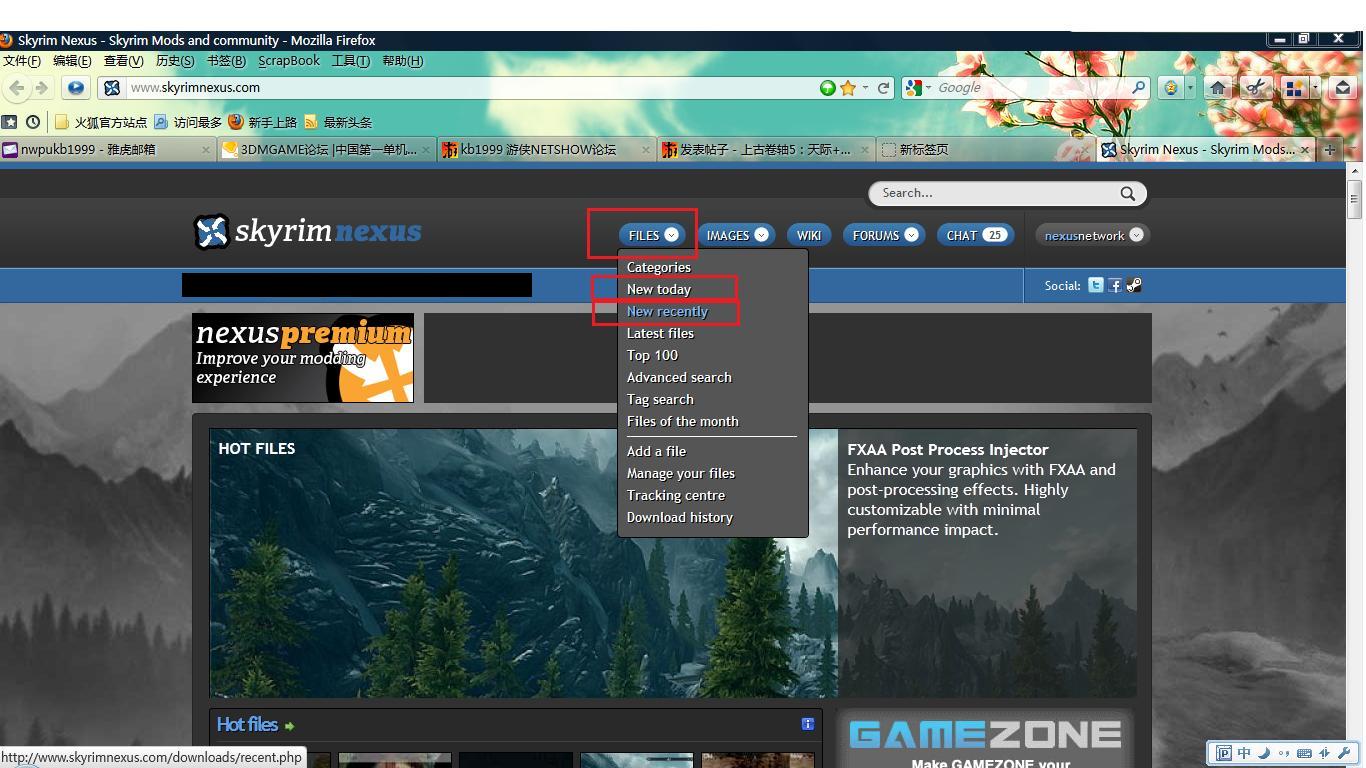The image size is (1366, 768).
Task: Reload the page with the refresh icon
Action: [x=884, y=88]
